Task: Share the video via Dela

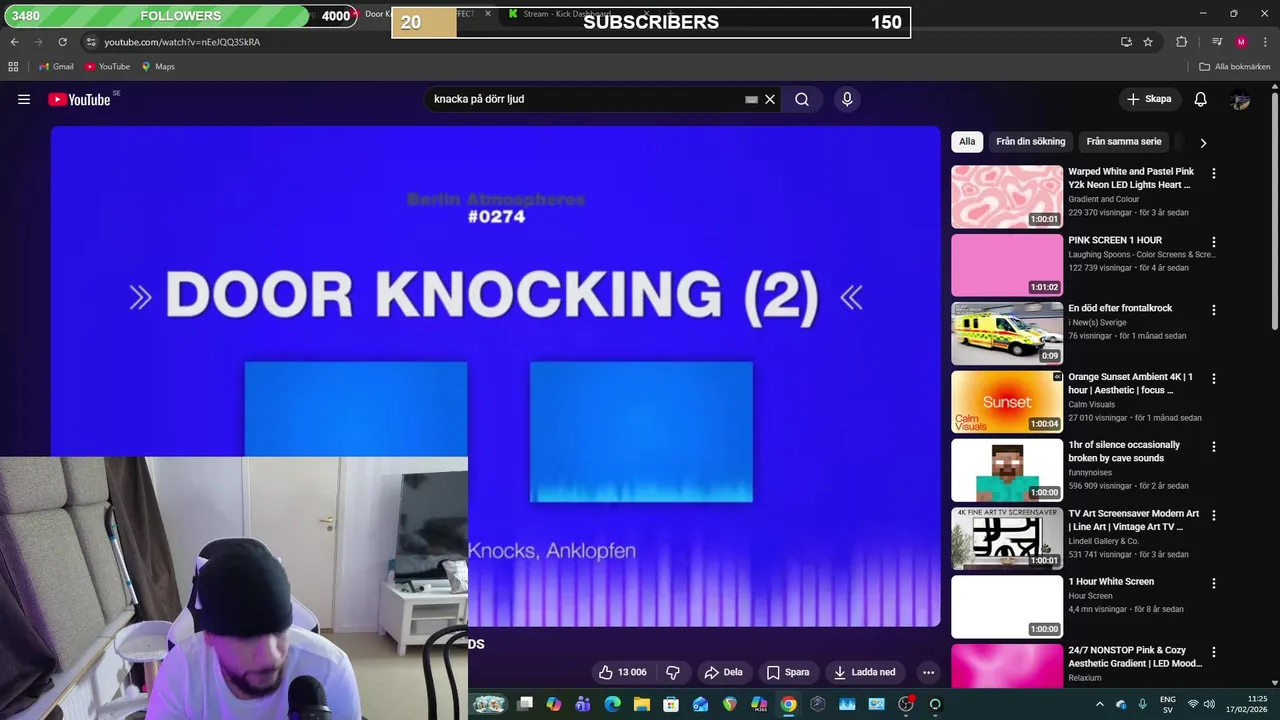Action: (x=724, y=672)
